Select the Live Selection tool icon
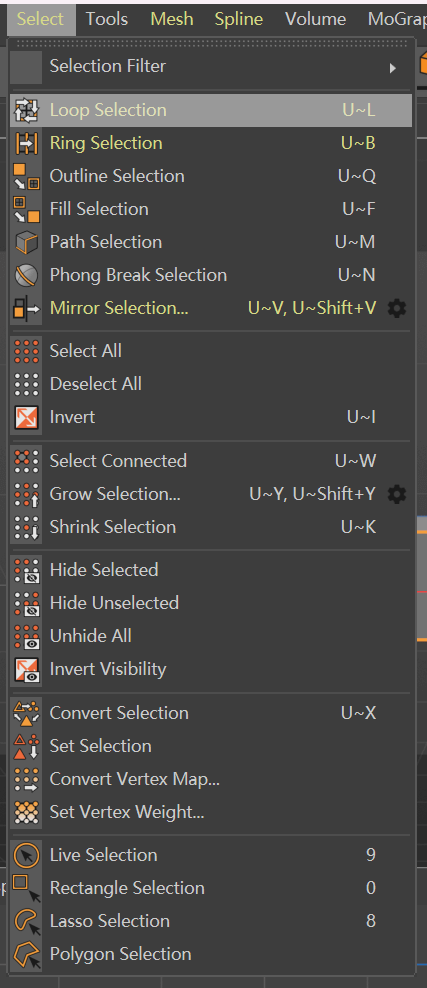 pyautogui.click(x=26, y=855)
